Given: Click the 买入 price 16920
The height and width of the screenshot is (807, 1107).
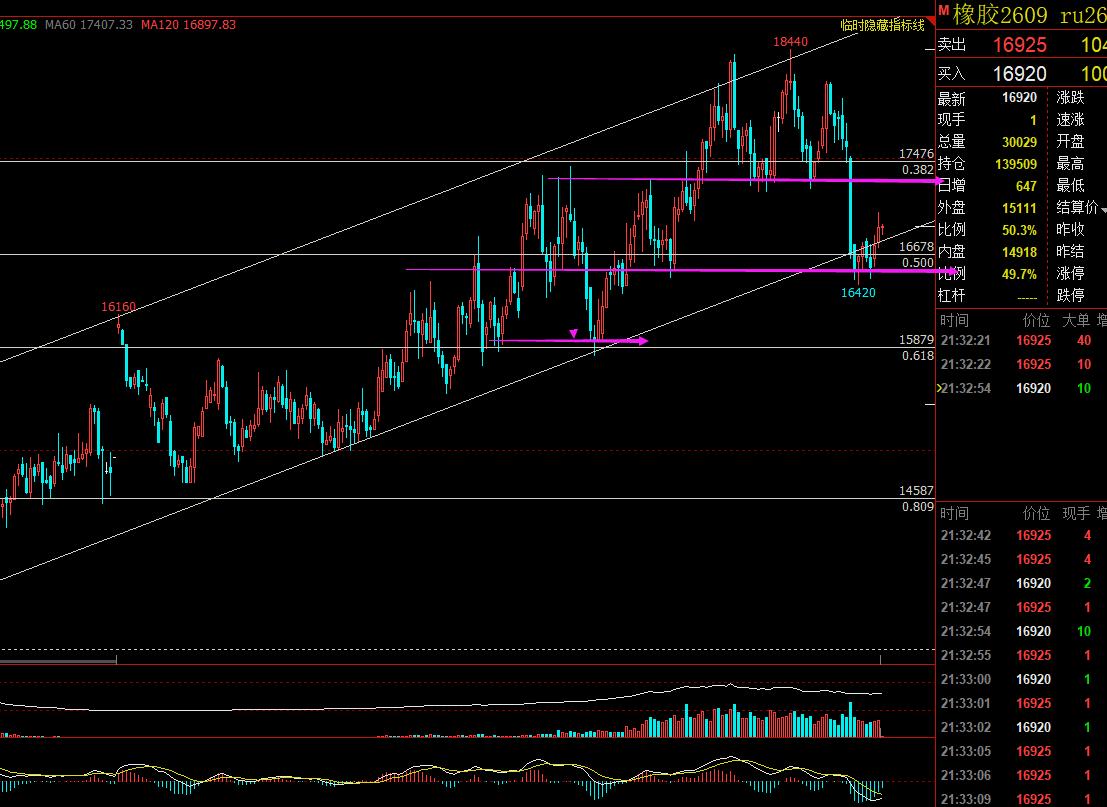Looking at the screenshot, I should coord(1019,73).
